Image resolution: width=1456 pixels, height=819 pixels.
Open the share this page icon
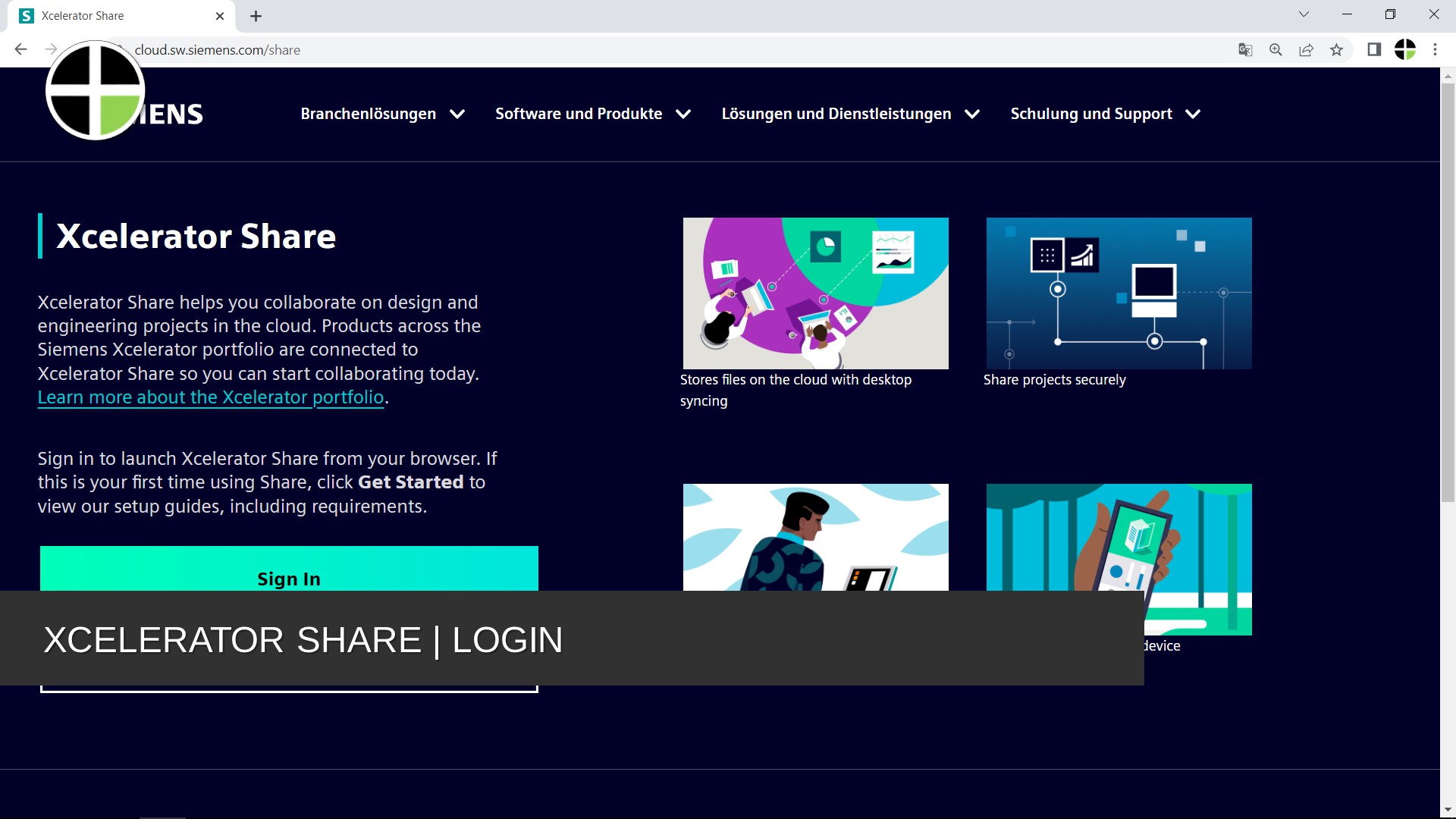(x=1307, y=49)
